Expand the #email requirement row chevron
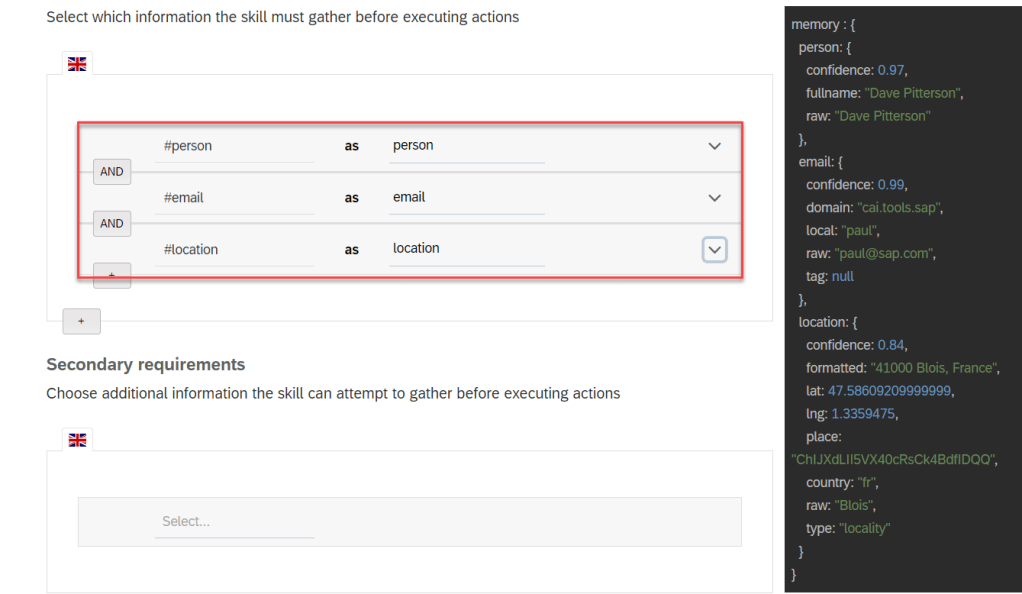 click(x=714, y=198)
